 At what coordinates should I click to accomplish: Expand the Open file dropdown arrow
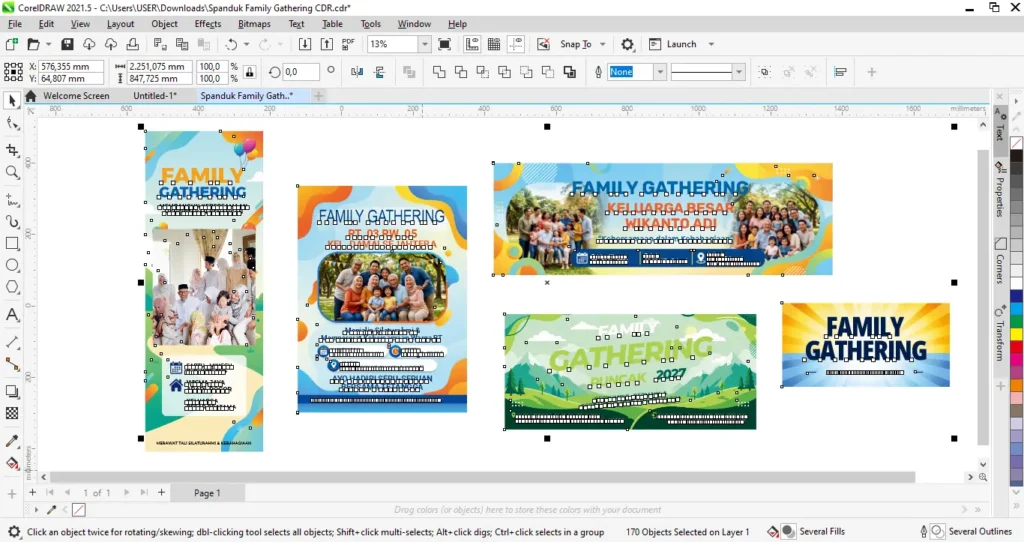48,44
